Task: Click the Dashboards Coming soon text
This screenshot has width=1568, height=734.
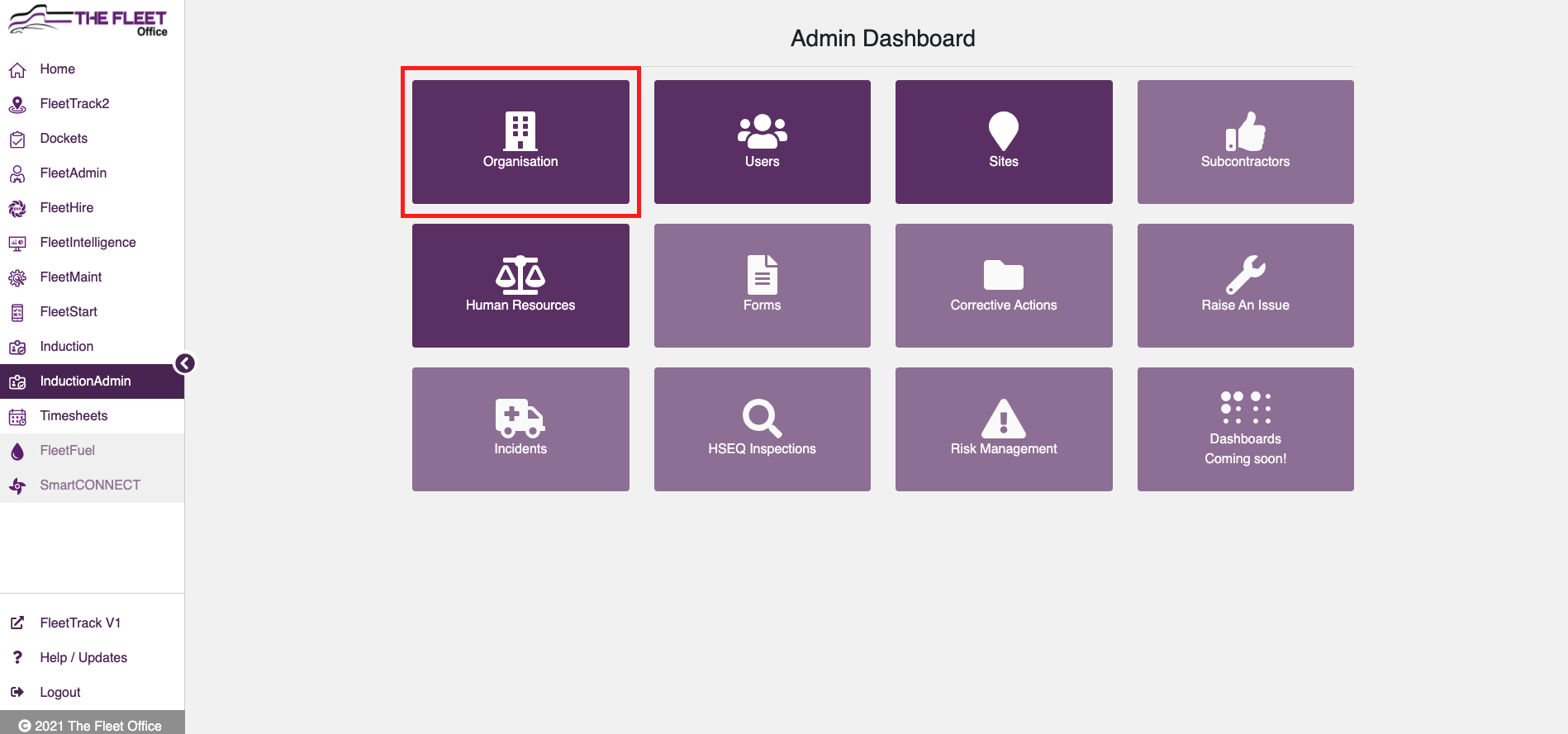Action: click(x=1245, y=449)
